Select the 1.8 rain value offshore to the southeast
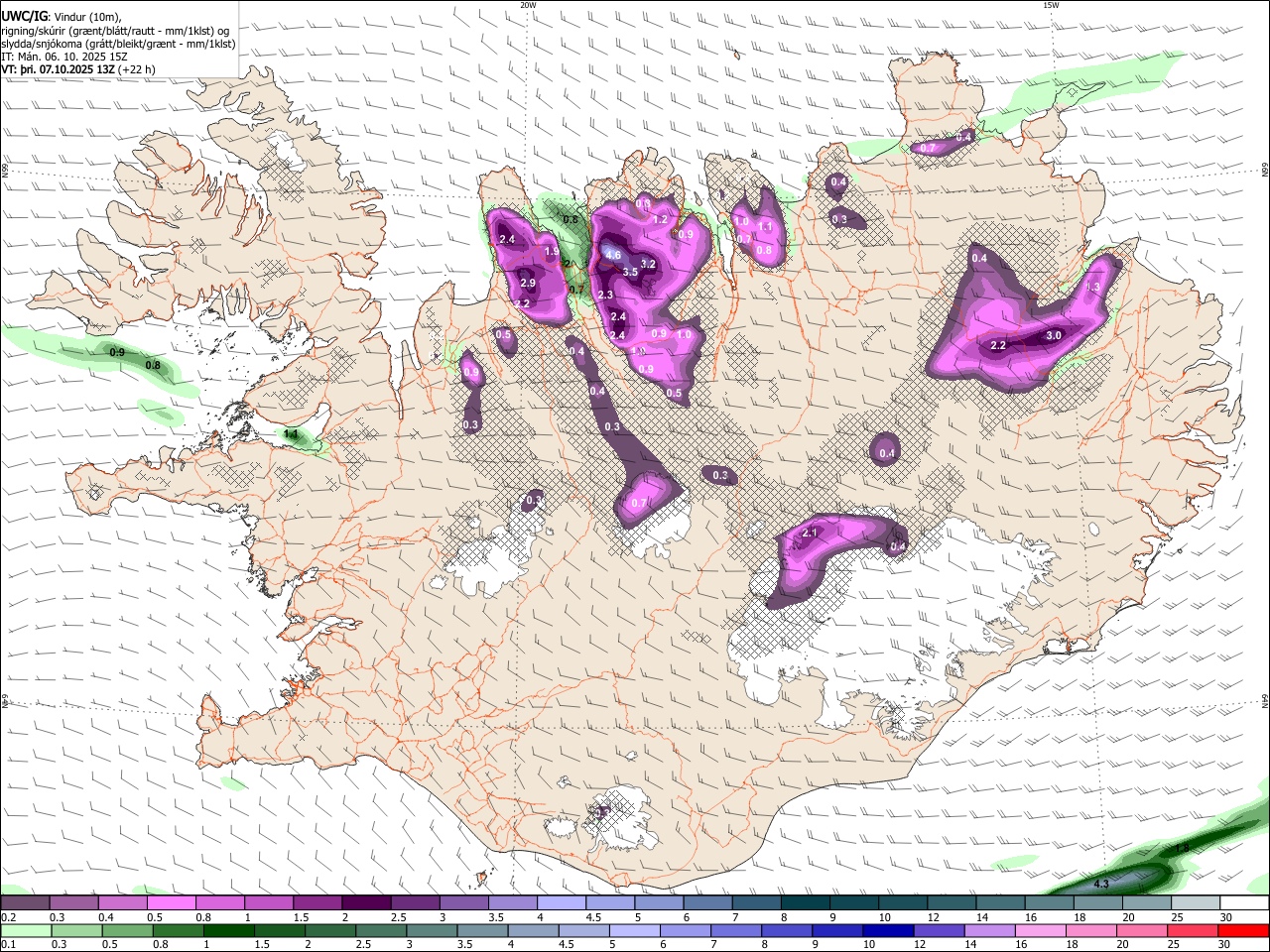Viewport: 1270px width, 952px height. [x=1182, y=849]
